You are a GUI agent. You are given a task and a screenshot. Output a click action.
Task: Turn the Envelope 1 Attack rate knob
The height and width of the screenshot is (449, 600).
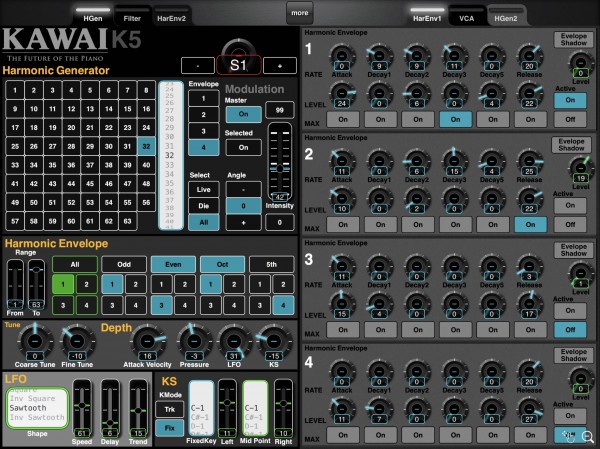tap(342, 56)
